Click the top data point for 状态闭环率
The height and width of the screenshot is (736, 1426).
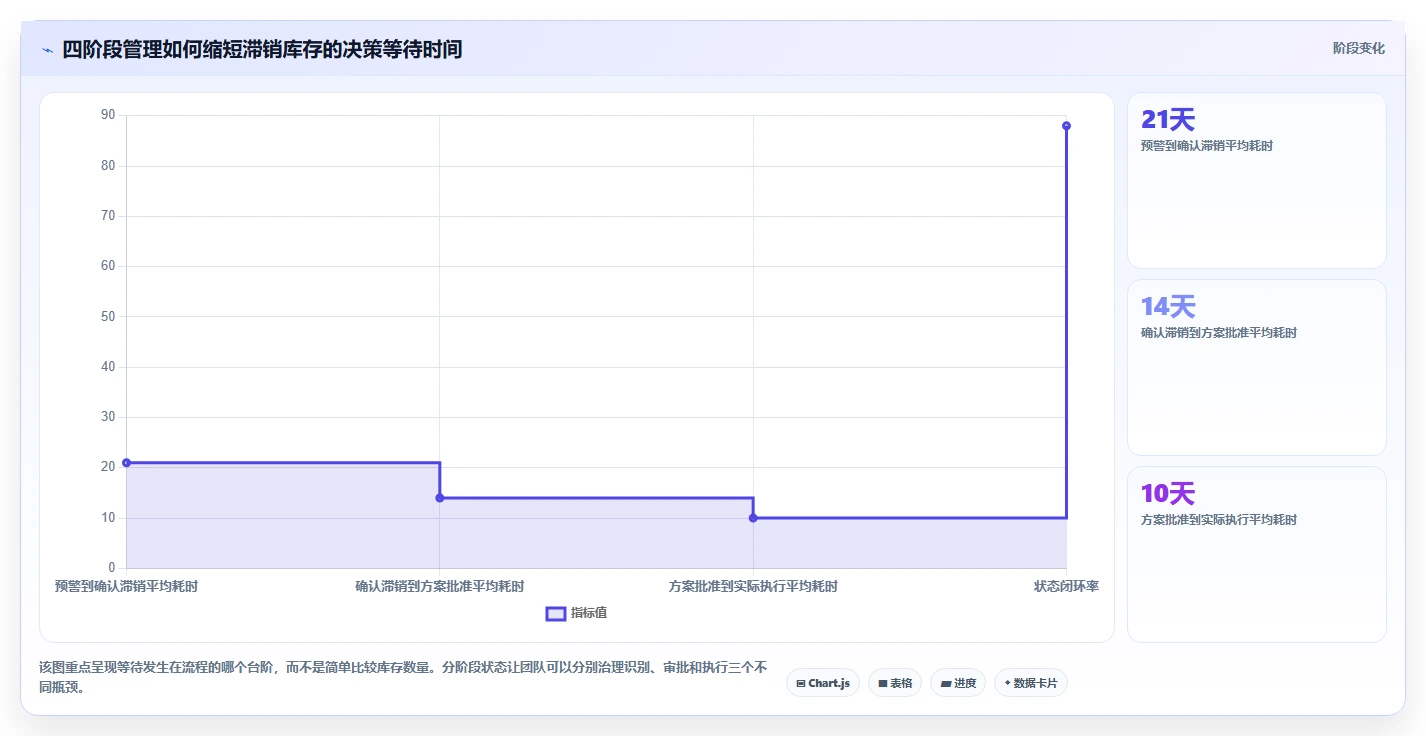tap(1066, 126)
